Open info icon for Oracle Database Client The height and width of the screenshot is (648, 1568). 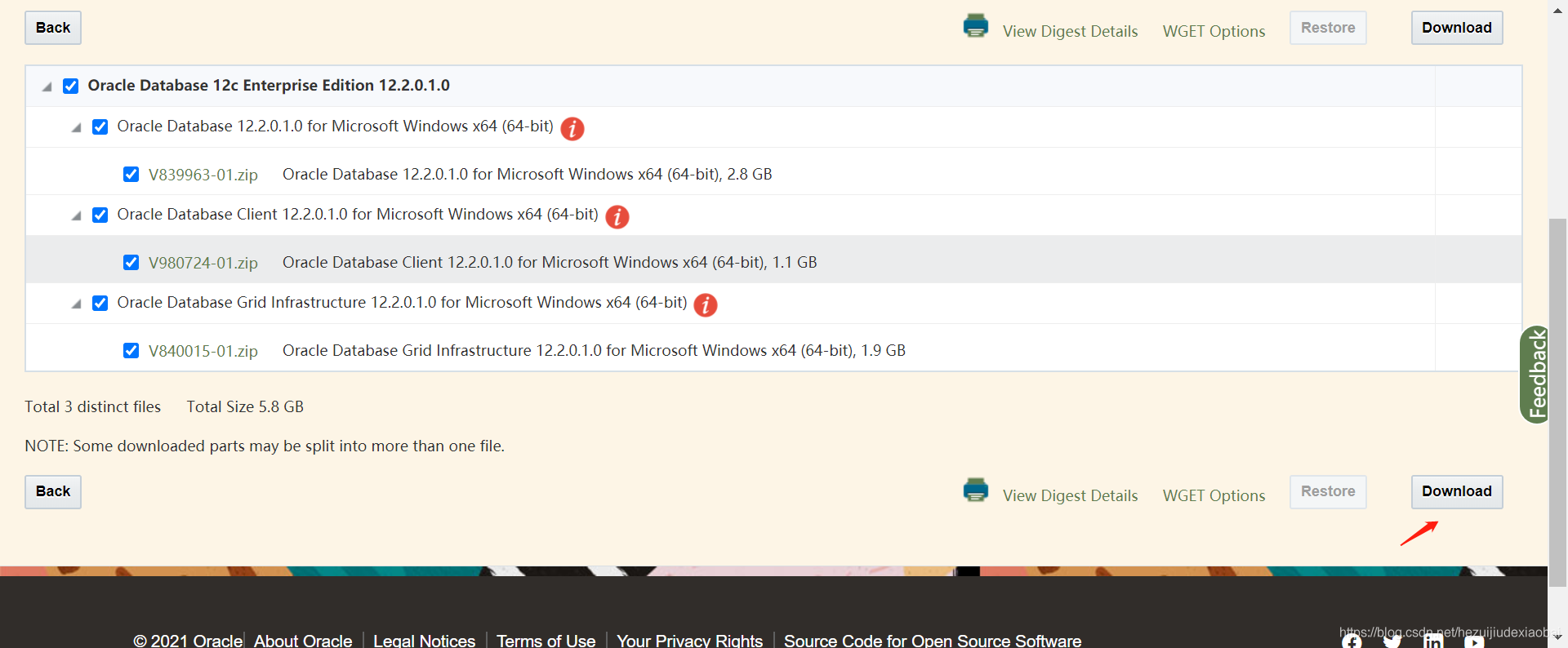click(617, 216)
